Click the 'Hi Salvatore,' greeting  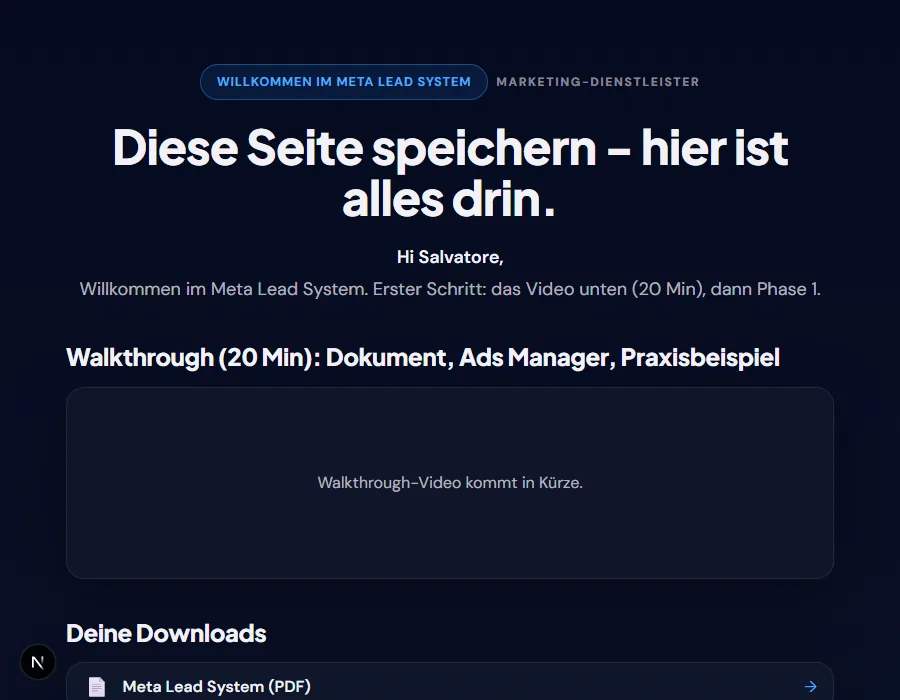coord(450,257)
